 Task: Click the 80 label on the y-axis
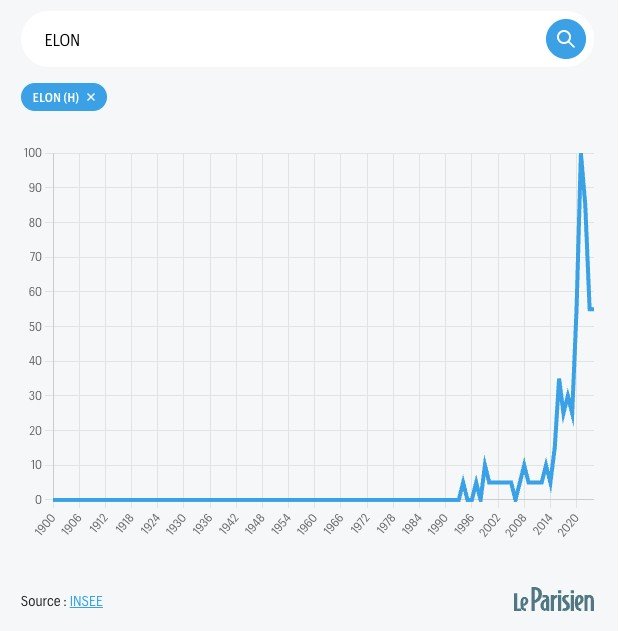35,223
